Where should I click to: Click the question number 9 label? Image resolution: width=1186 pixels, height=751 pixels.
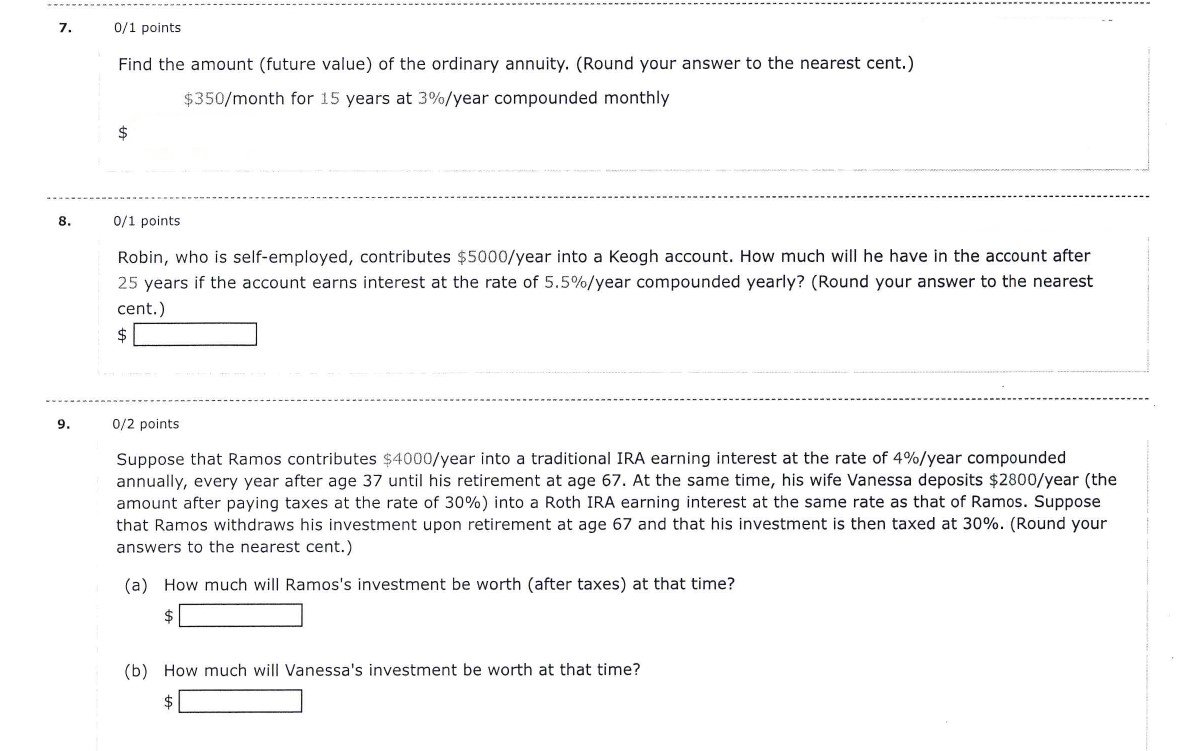65,424
